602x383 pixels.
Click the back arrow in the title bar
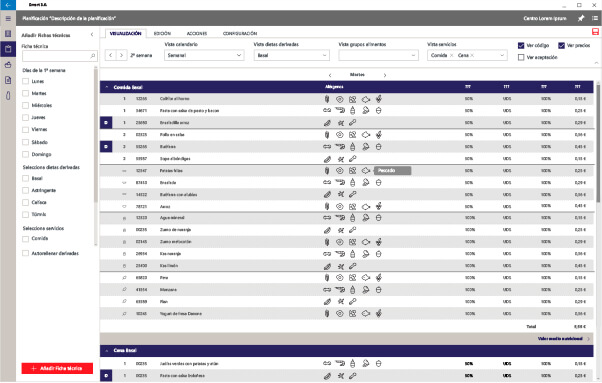[8, 5]
